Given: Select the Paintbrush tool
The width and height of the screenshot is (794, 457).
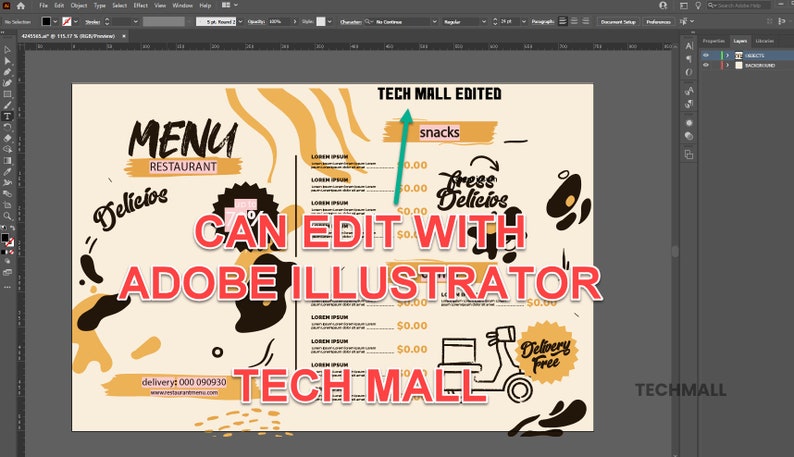Looking at the screenshot, I should click(x=7, y=105).
